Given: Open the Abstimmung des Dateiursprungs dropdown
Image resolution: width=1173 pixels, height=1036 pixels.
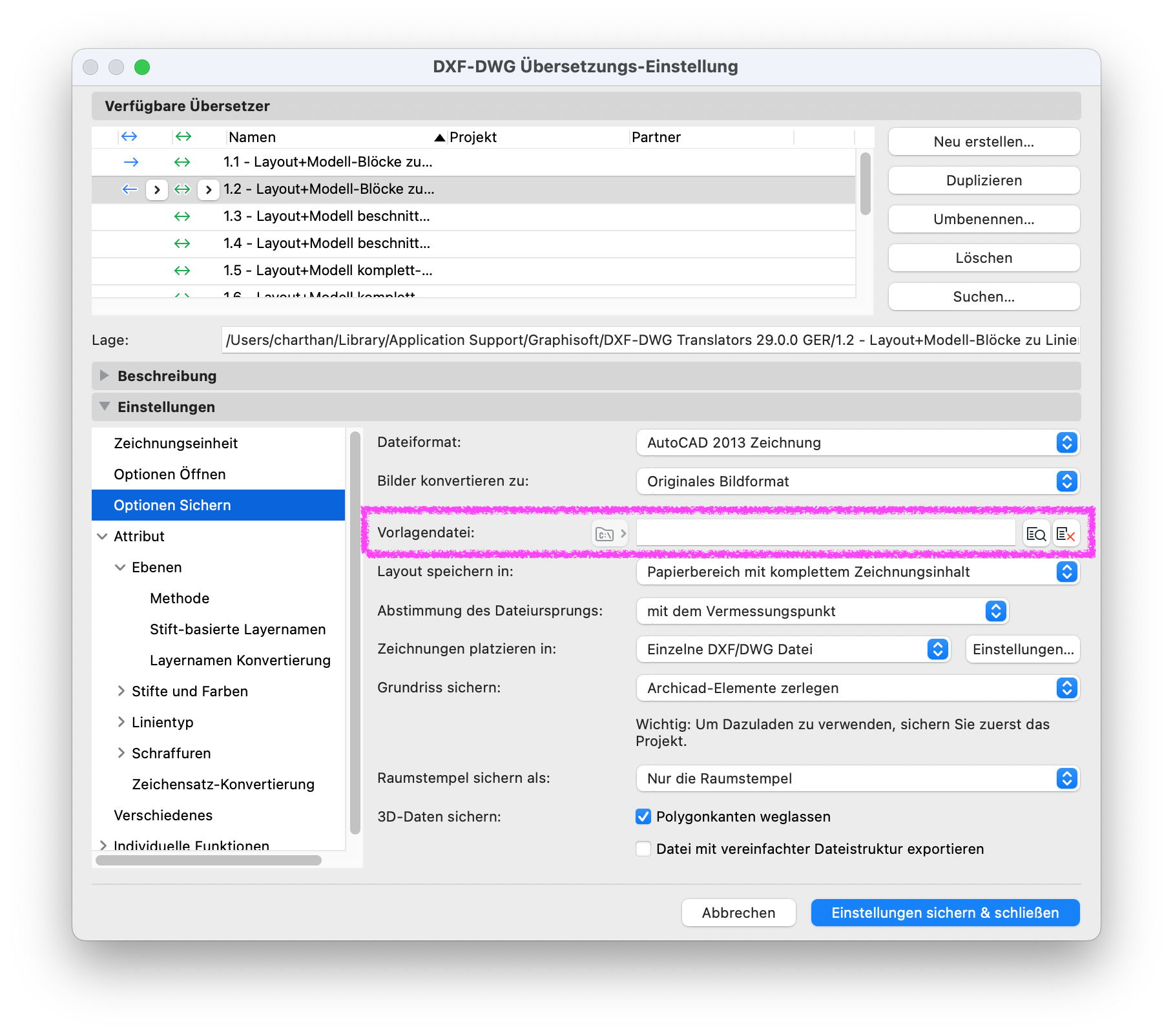Looking at the screenshot, I should point(822,611).
